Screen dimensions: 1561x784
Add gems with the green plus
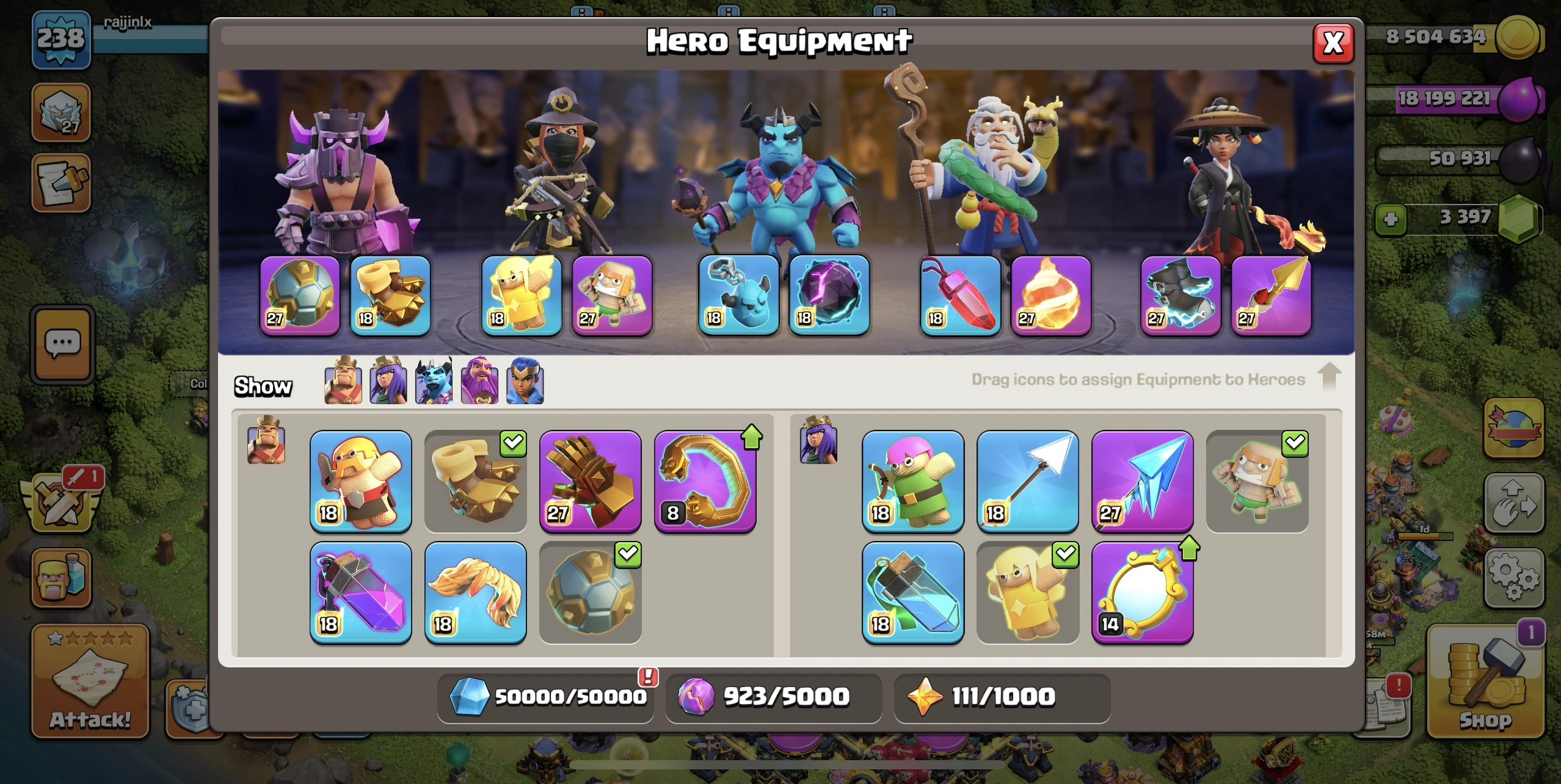(x=1391, y=219)
